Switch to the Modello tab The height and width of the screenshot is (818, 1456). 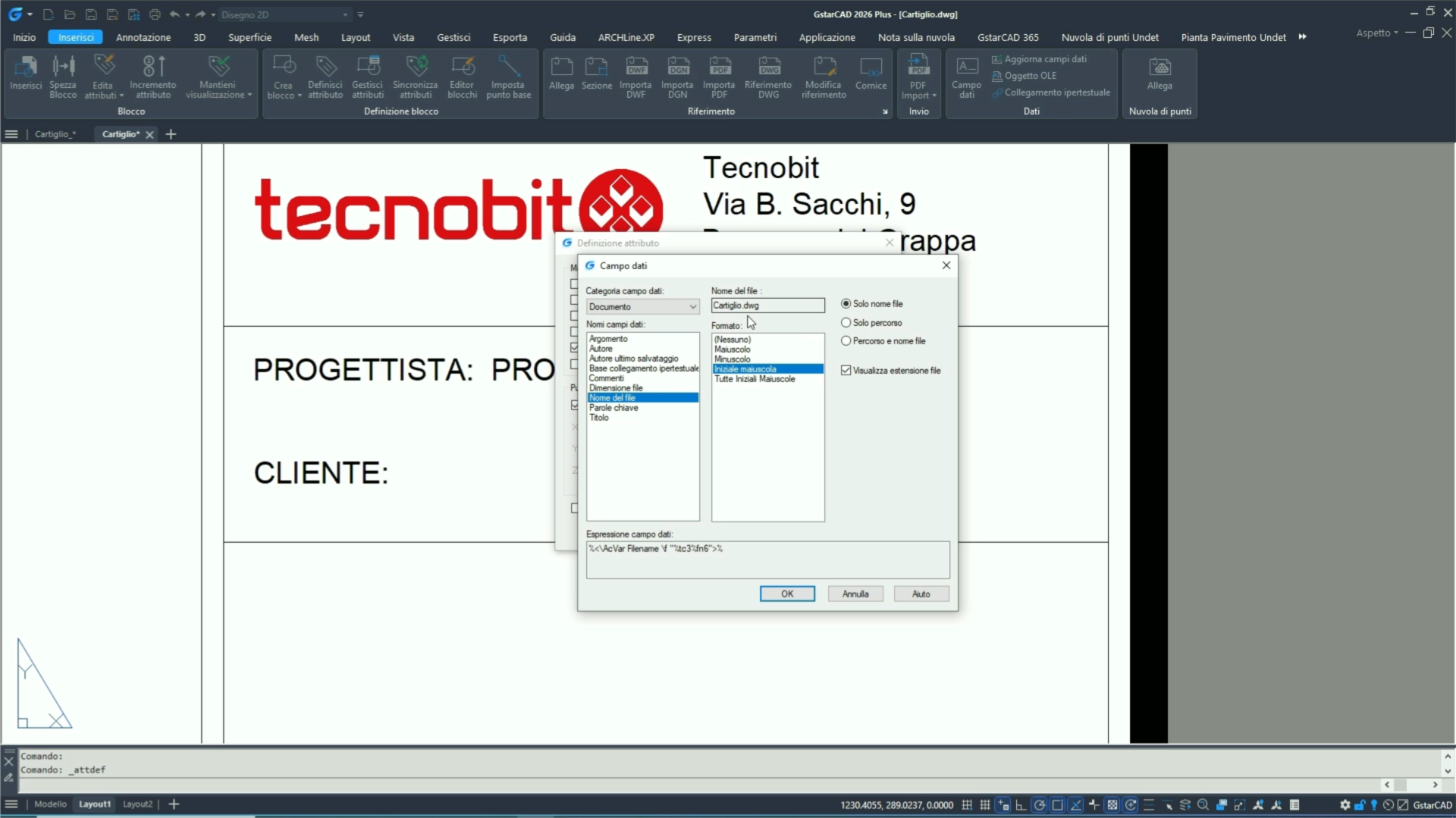click(50, 804)
